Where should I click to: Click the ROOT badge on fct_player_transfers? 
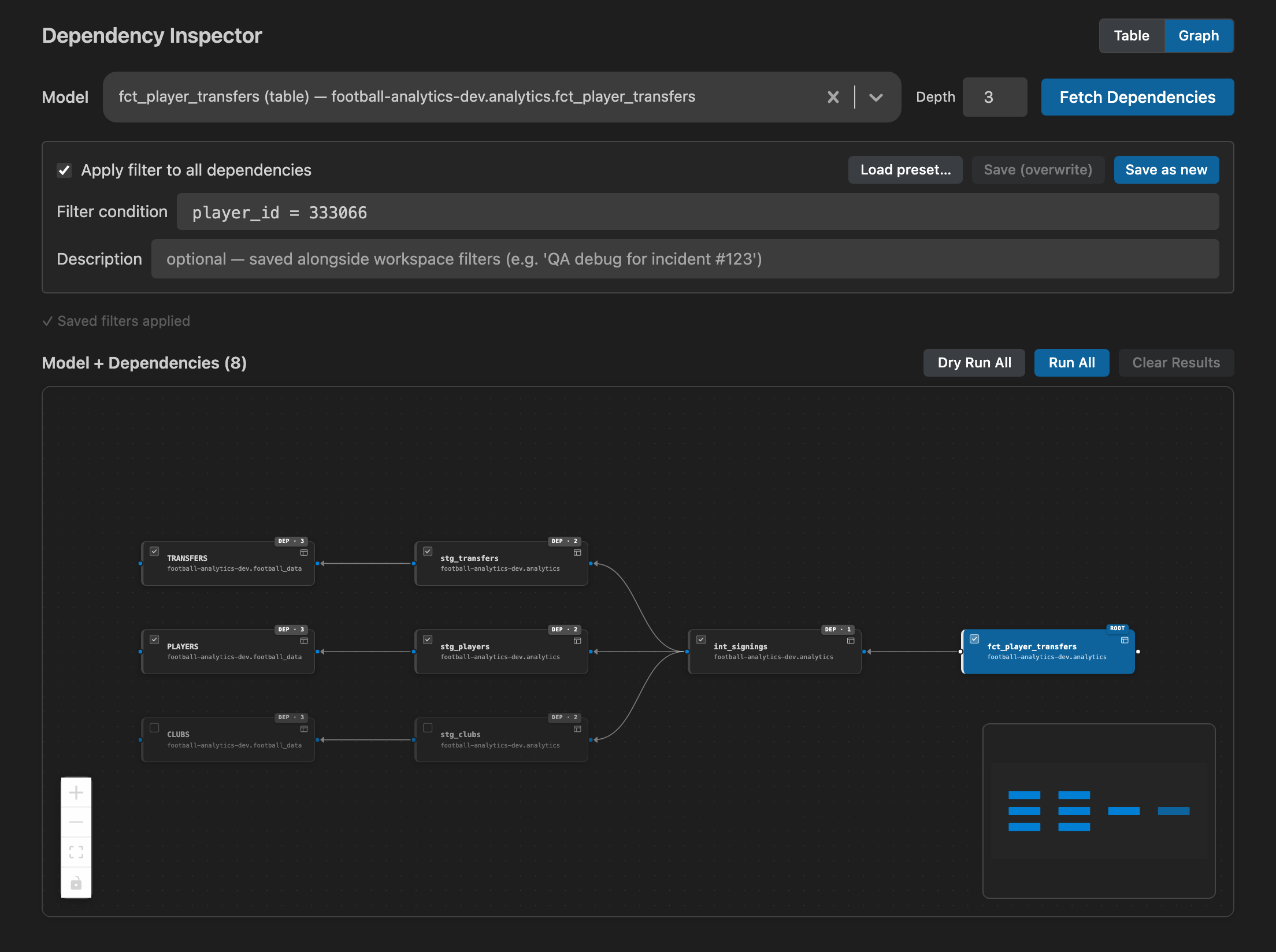pos(1117,629)
